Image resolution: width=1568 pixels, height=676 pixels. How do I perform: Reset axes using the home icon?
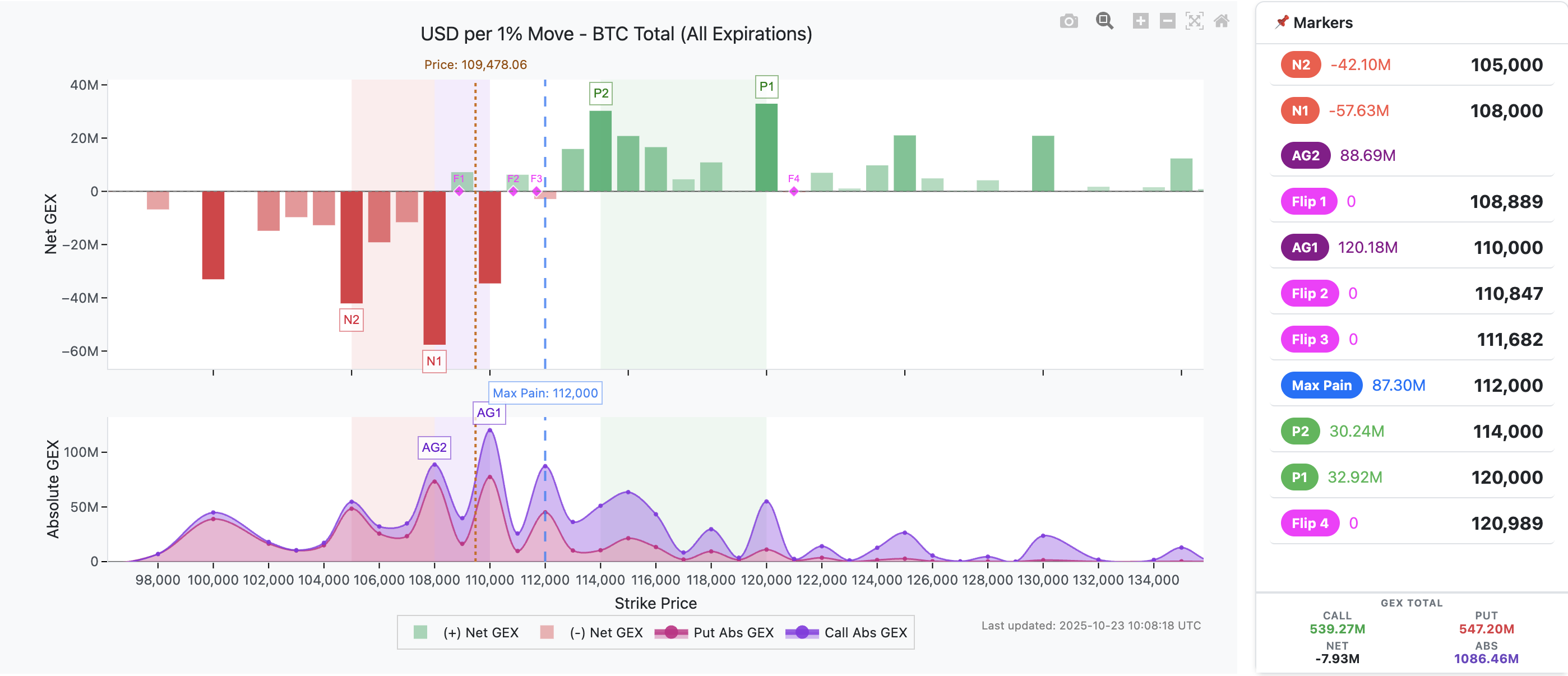[1223, 21]
